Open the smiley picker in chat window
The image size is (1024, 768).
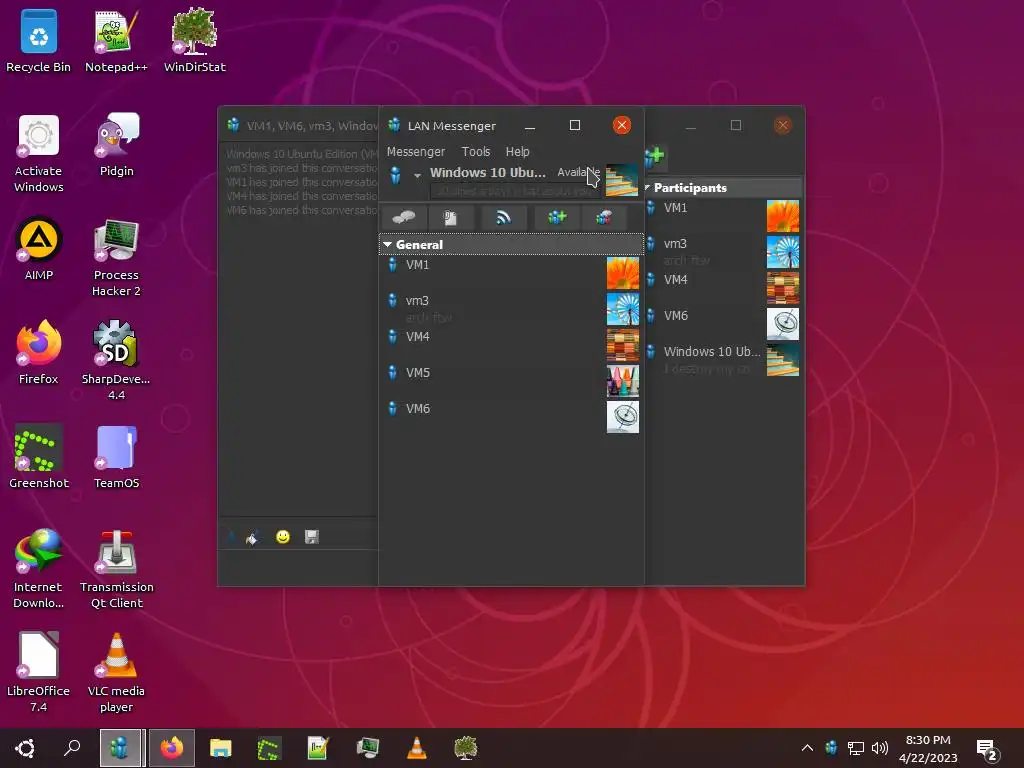click(283, 537)
